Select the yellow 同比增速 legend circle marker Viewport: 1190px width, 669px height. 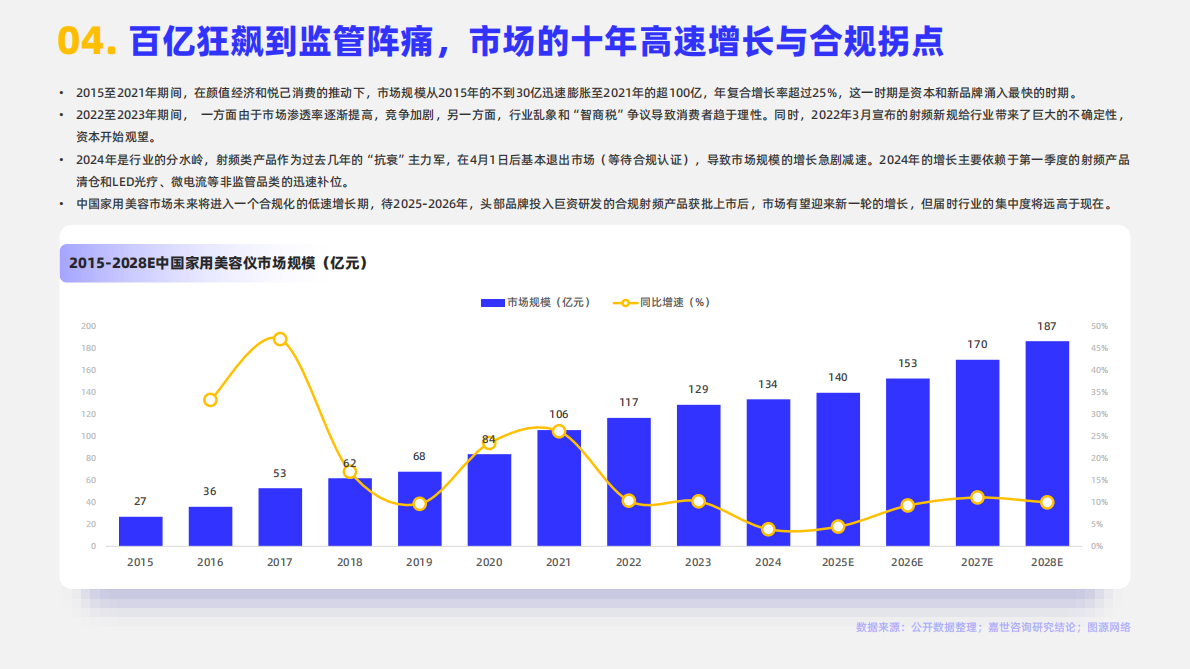(623, 301)
